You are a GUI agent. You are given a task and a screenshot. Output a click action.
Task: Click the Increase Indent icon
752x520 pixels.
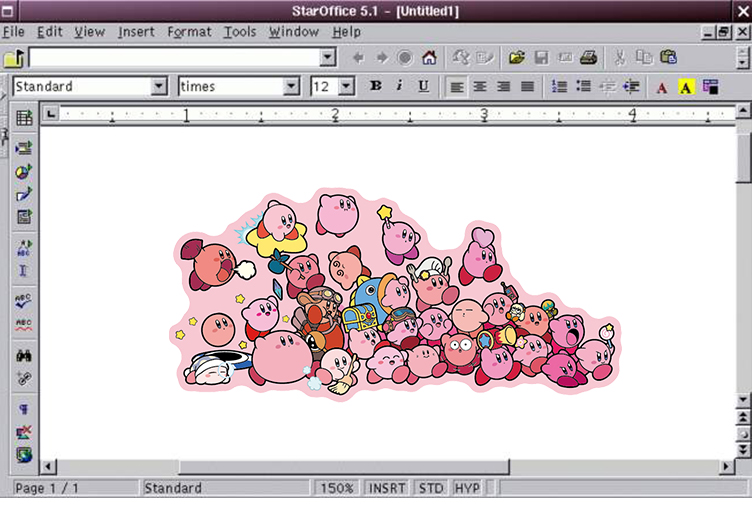[631, 87]
